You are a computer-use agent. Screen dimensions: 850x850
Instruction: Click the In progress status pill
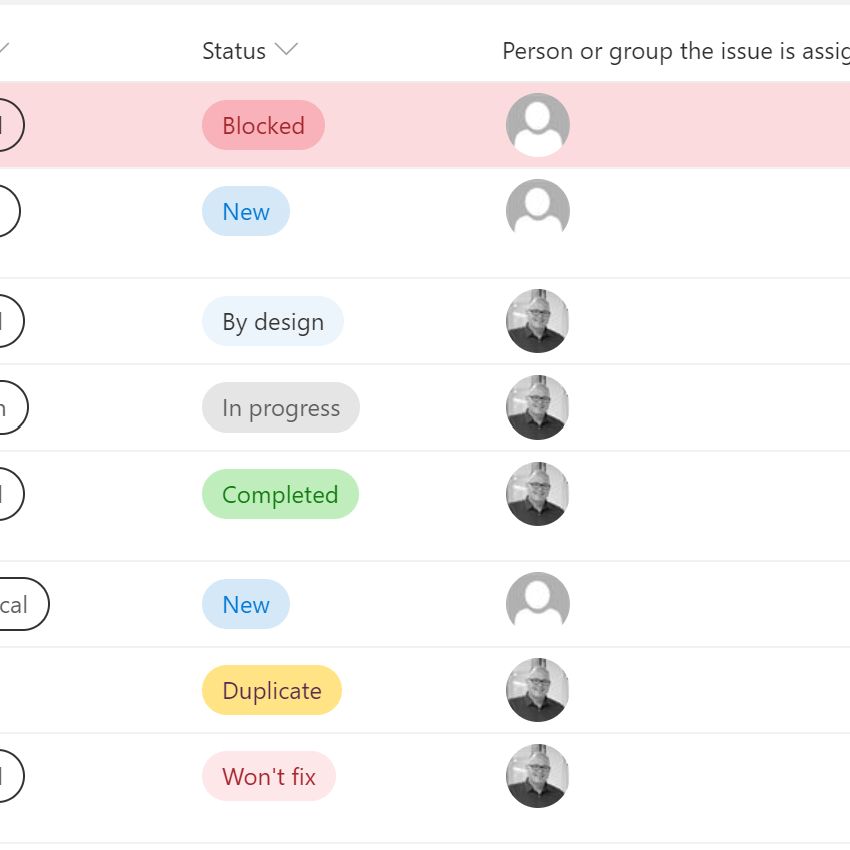point(281,408)
